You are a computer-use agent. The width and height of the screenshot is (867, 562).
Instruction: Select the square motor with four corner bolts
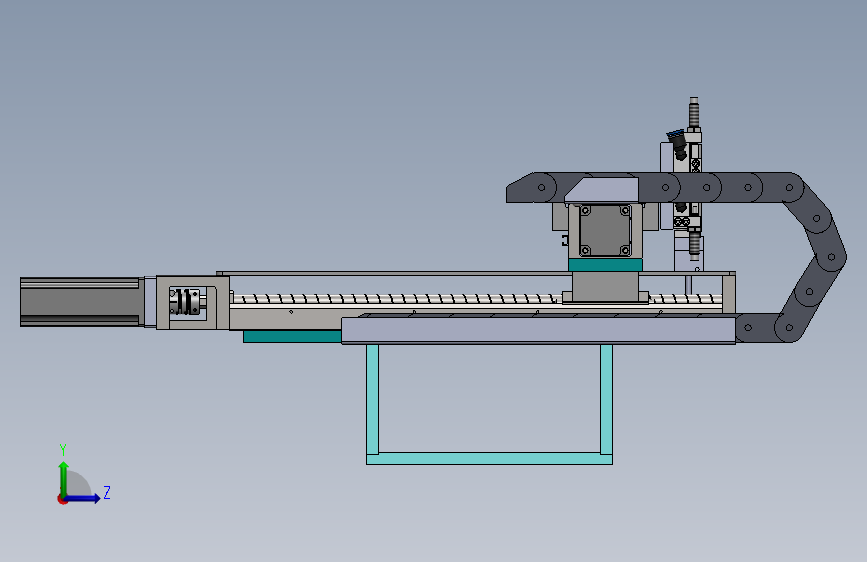[605, 230]
